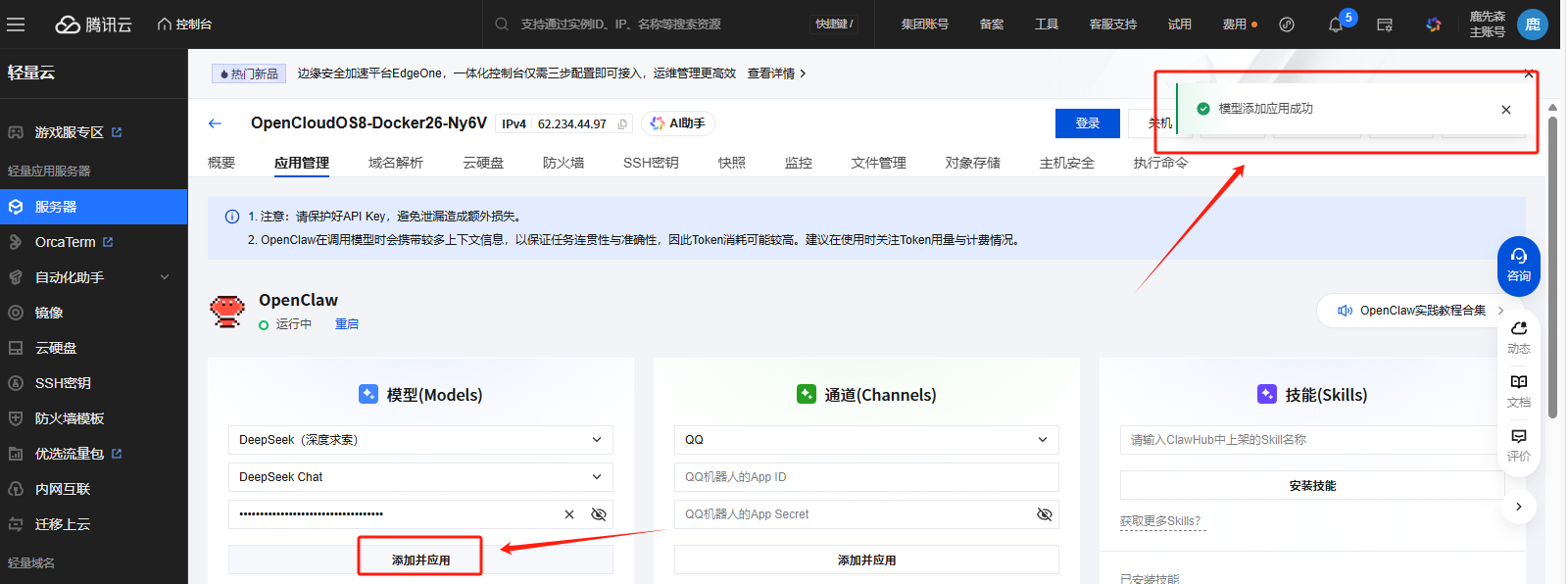Open 集团账号 menu
The height and width of the screenshot is (584, 1568).
pos(924,24)
